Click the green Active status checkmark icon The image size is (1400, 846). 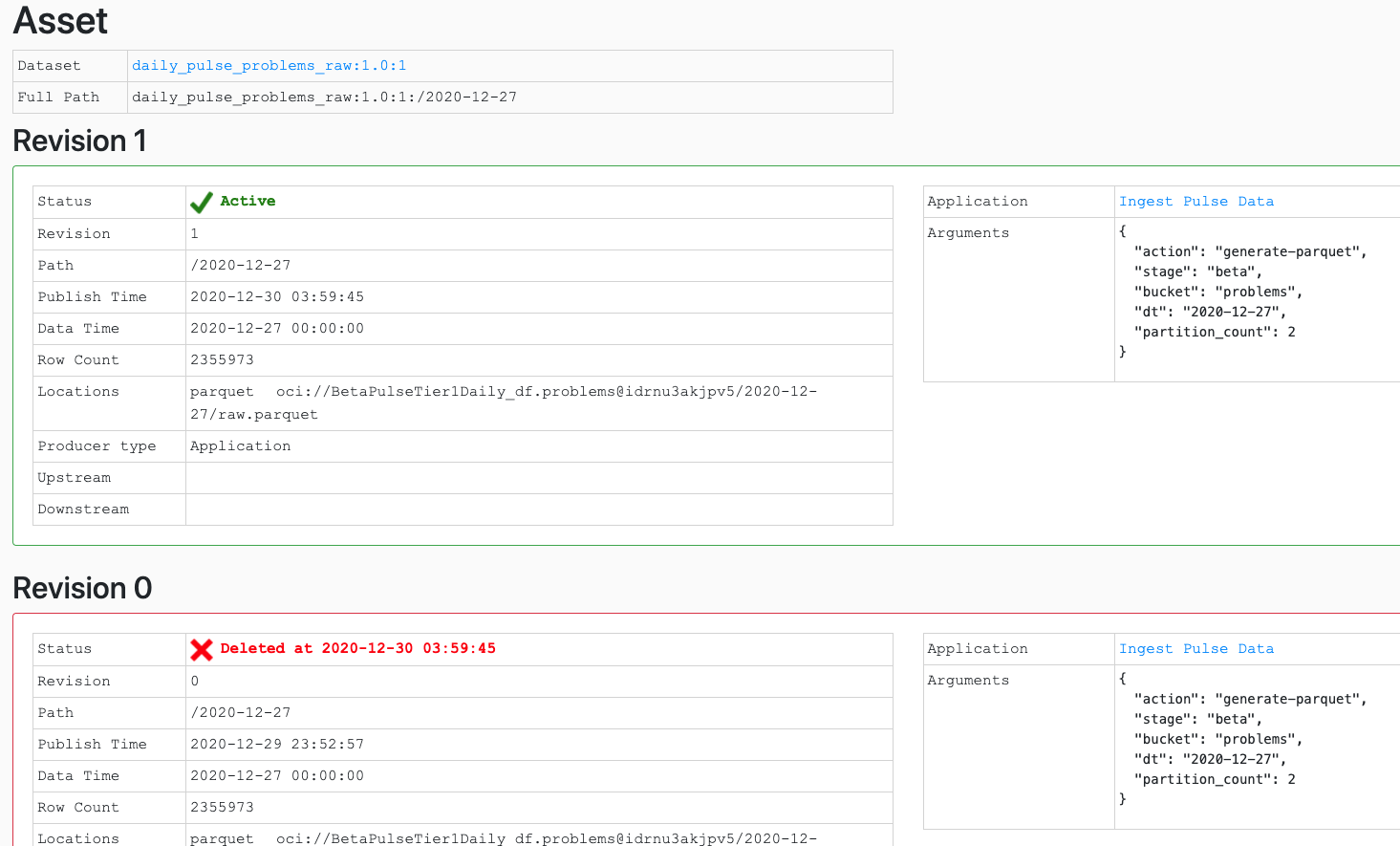pos(201,201)
